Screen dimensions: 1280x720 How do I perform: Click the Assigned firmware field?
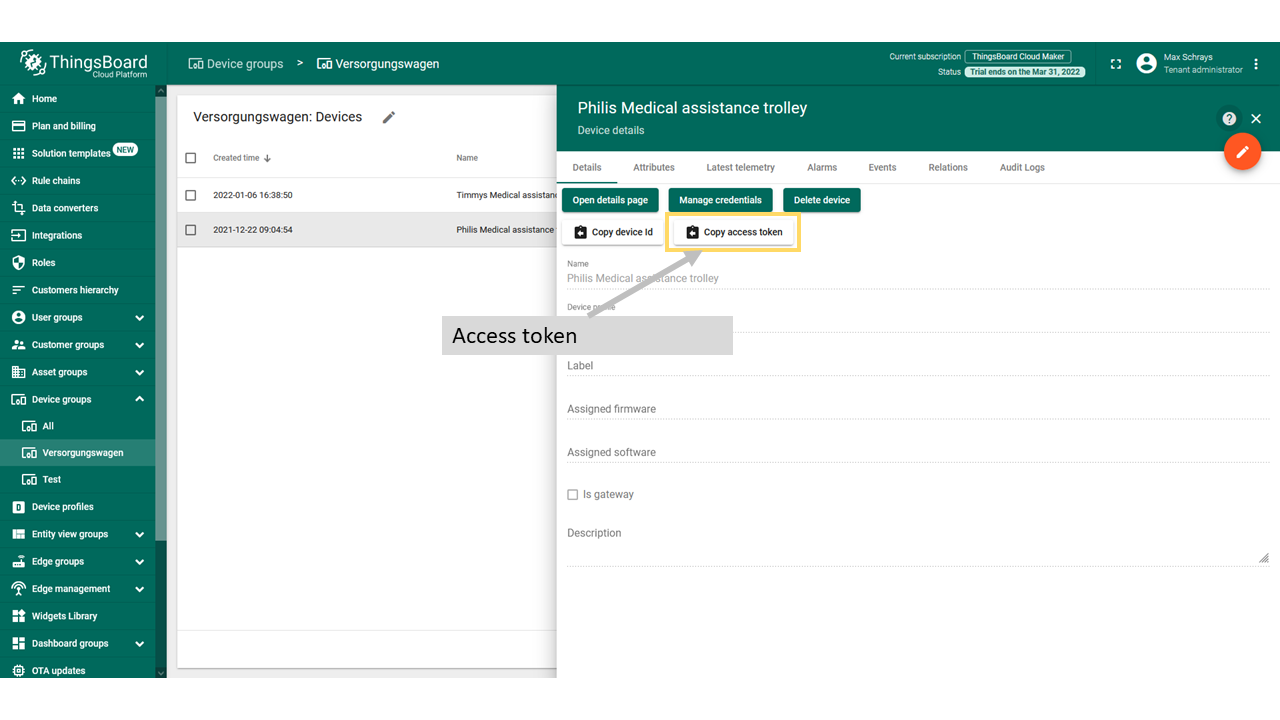(918, 409)
